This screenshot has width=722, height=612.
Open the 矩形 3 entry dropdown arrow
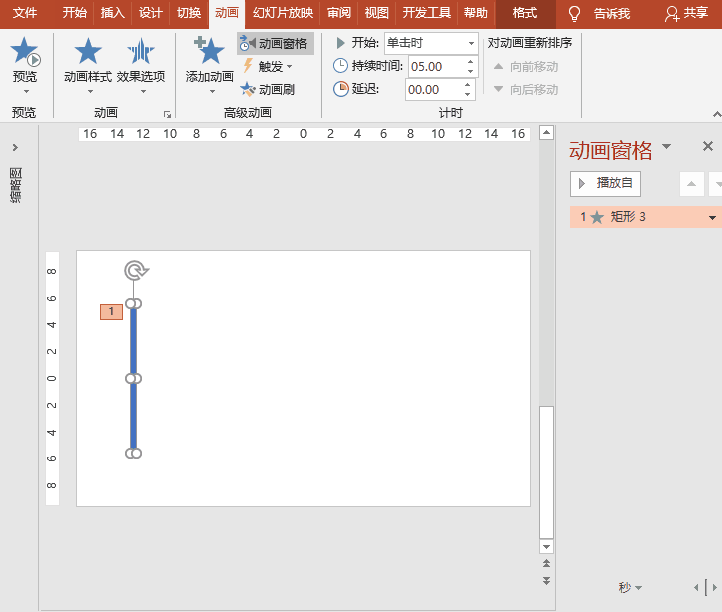click(x=712, y=217)
